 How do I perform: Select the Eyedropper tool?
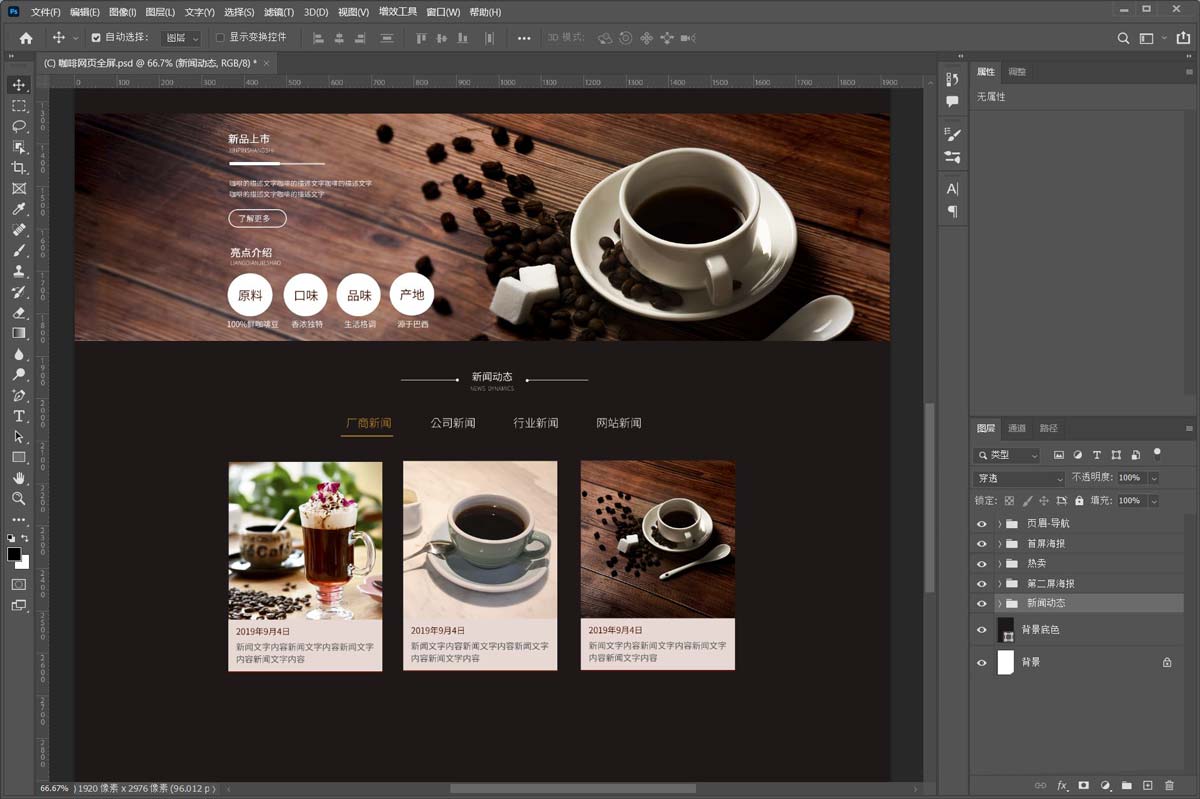coord(18,209)
